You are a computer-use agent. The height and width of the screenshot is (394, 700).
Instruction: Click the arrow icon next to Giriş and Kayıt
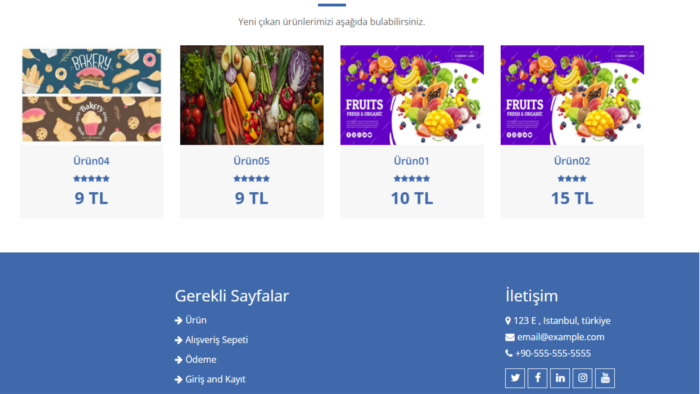click(x=179, y=379)
